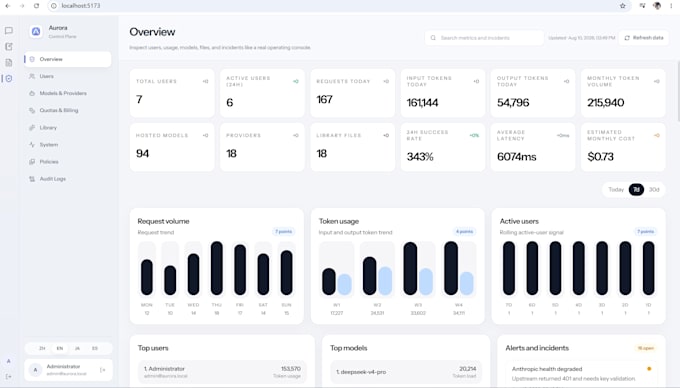
Task: Click the compose note icon in left rail
Action: point(9,46)
